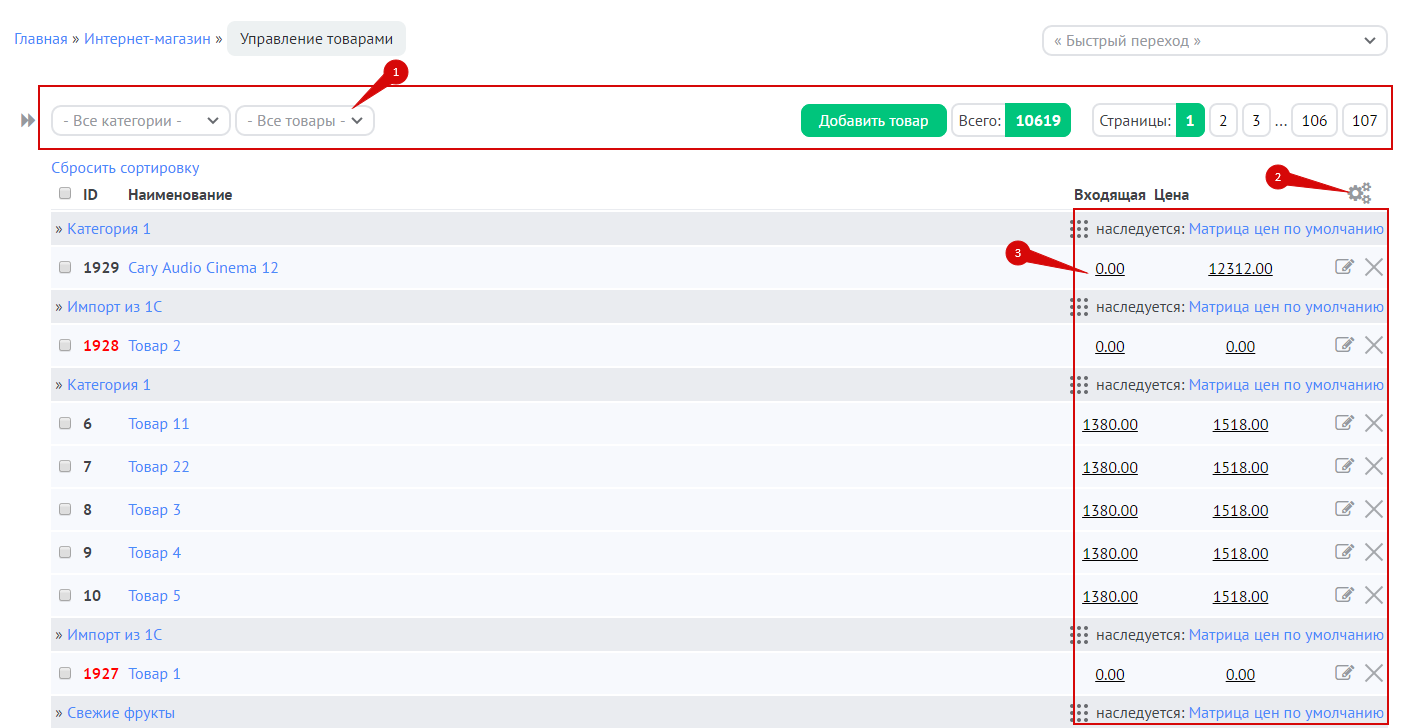Delete product Товар 2 with the X icon
The width and height of the screenshot is (1401, 728).
(x=1374, y=345)
